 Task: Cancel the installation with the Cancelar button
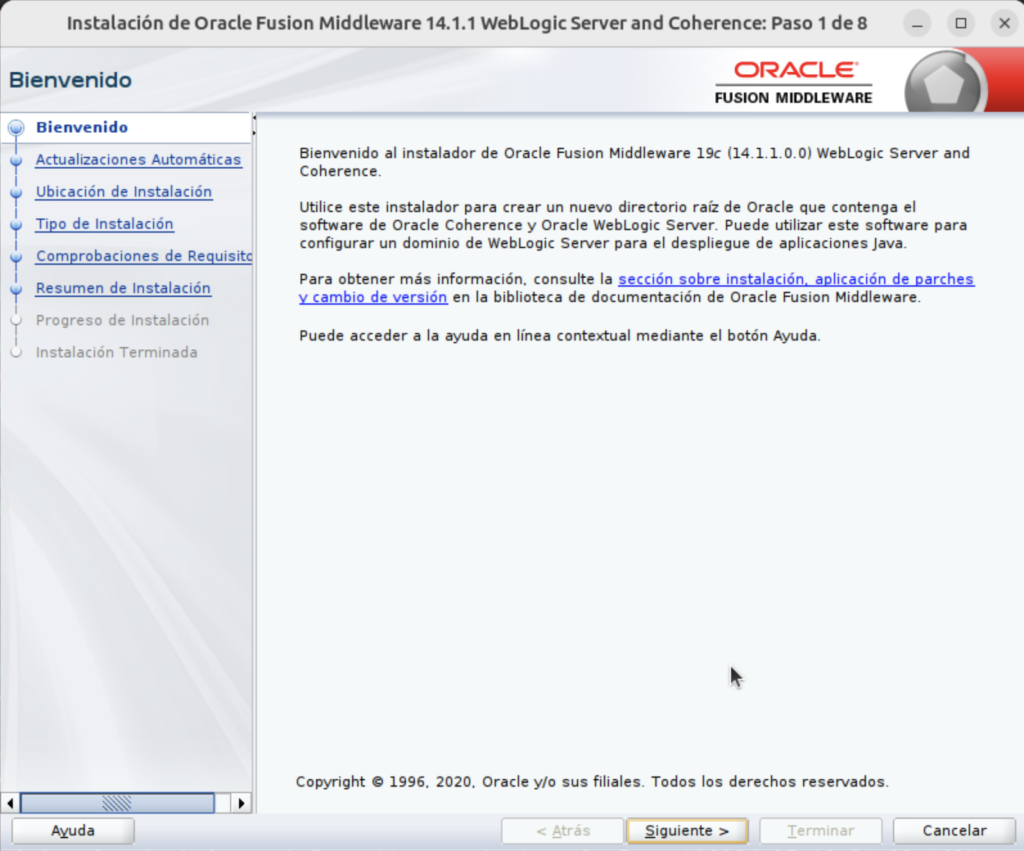point(952,830)
